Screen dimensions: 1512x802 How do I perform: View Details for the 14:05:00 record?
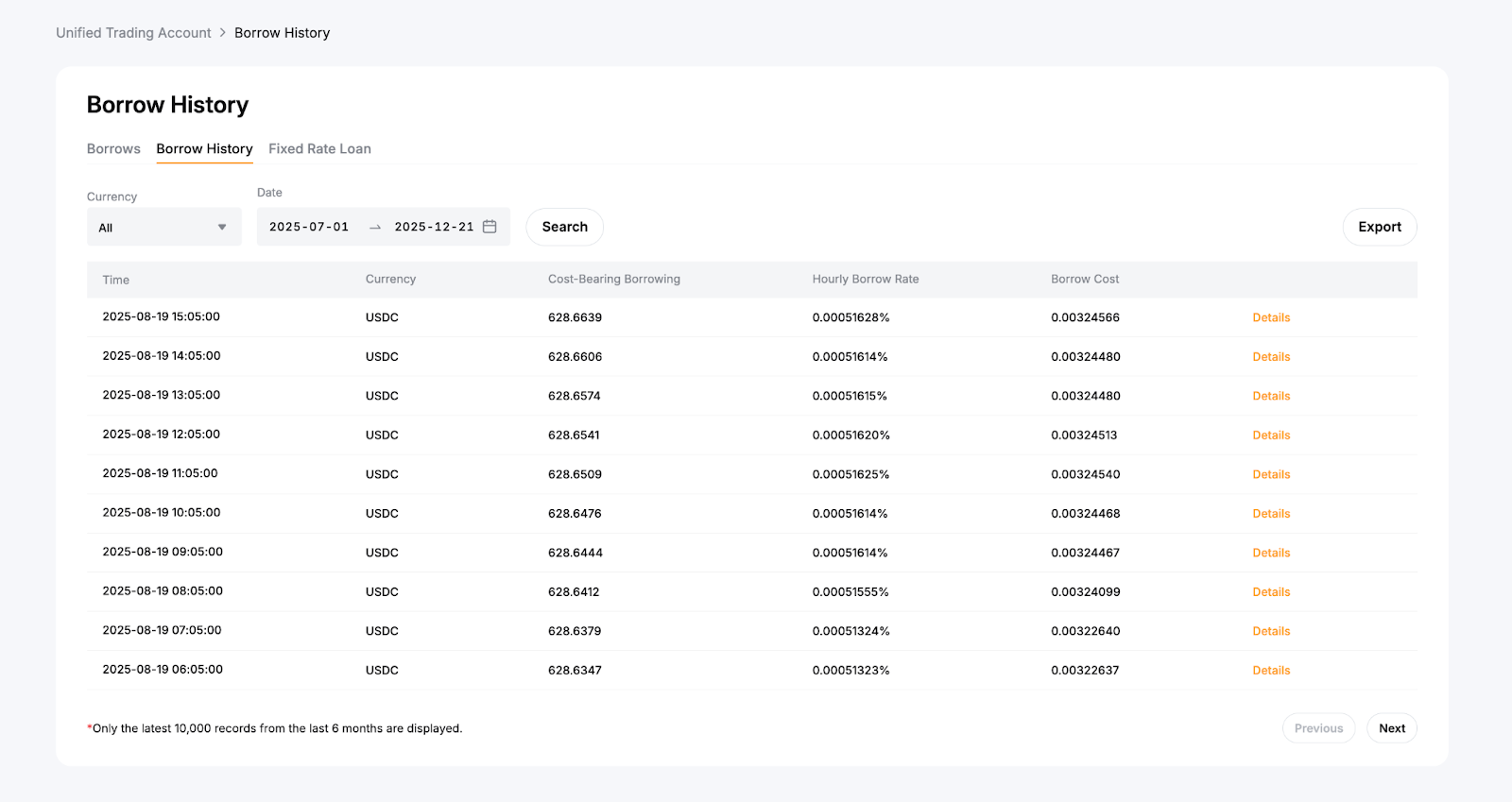1271,357
